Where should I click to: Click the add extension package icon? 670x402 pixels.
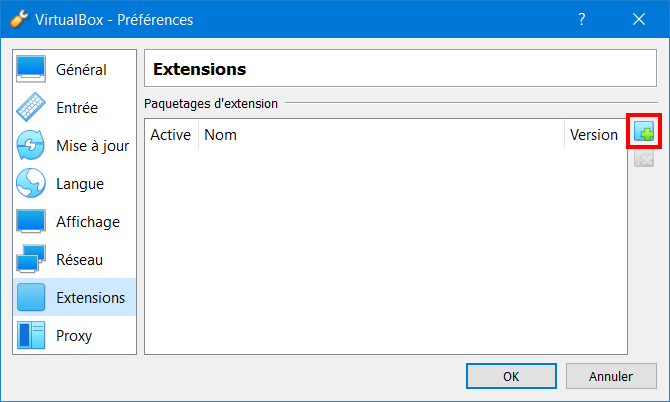(644, 131)
